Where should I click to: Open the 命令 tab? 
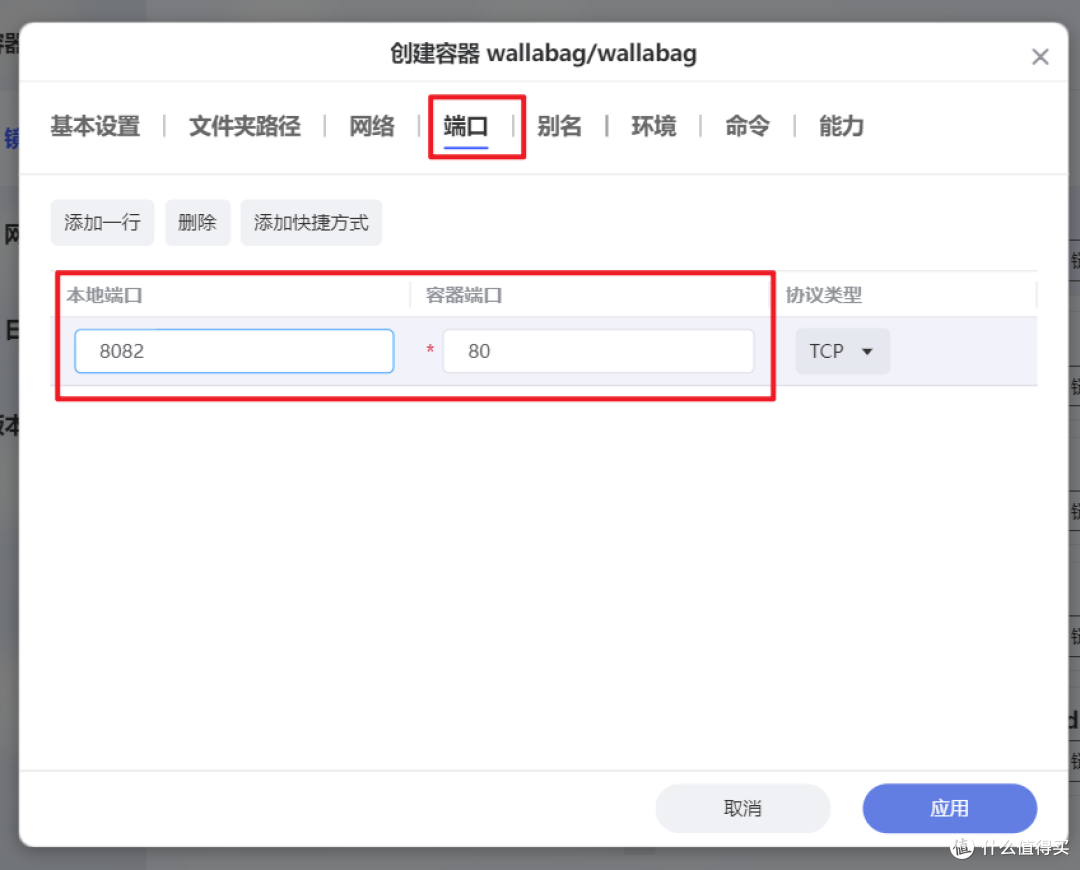click(747, 126)
